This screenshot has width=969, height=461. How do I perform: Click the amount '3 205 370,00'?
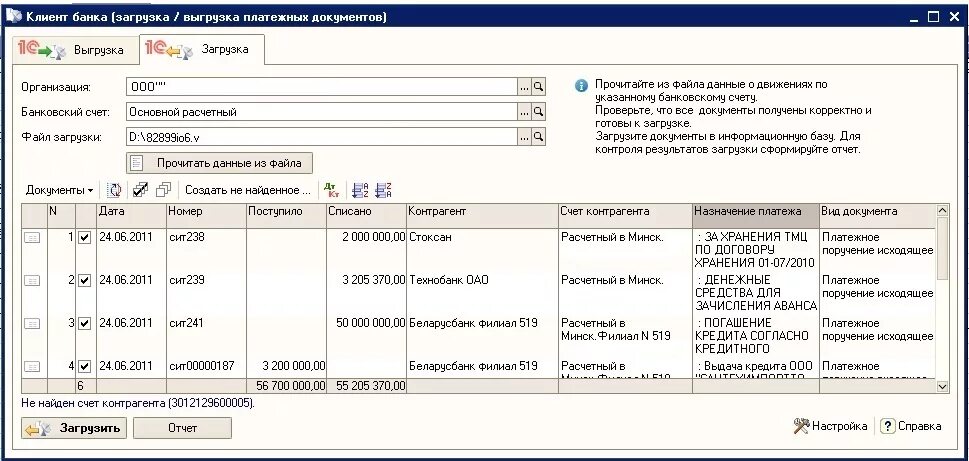(x=374, y=280)
